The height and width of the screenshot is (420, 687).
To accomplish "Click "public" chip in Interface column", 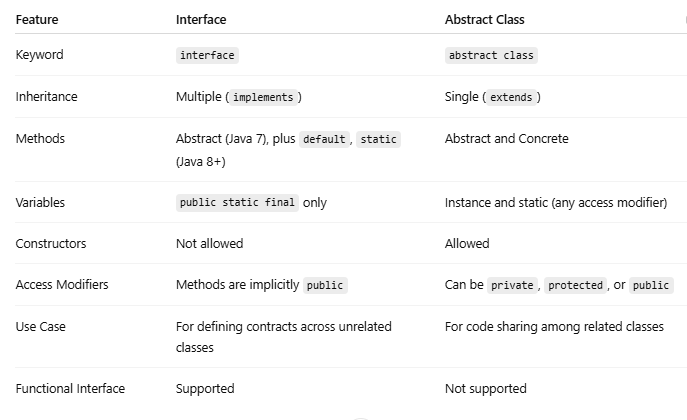I will click(x=325, y=285).
